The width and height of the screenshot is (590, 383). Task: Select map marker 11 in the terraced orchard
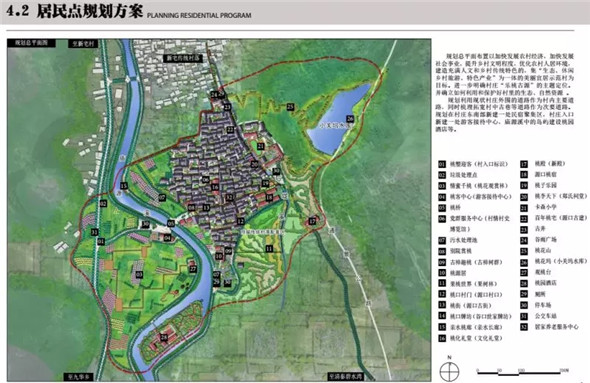point(269,249)
